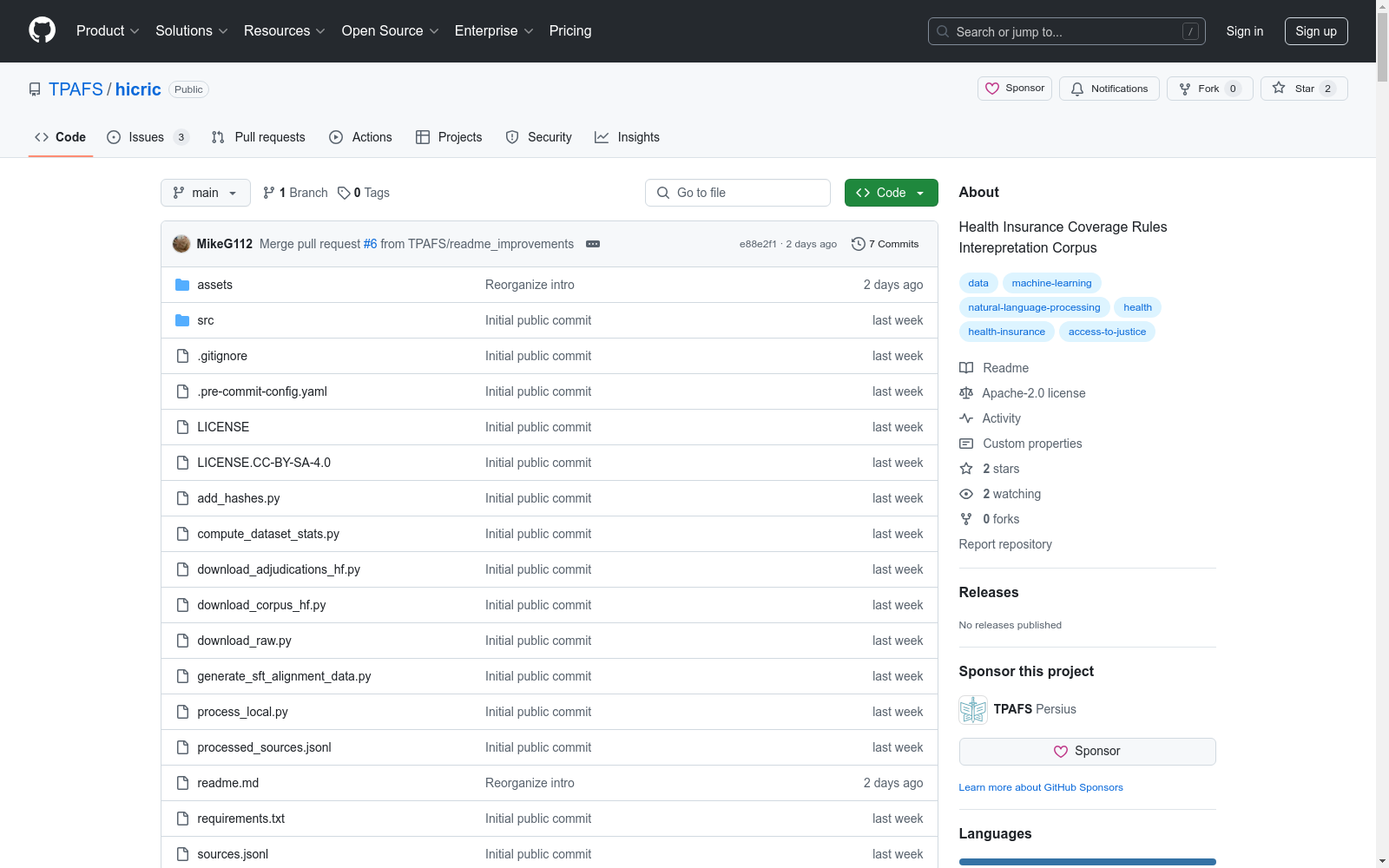This screenshot has height=868, width=1389.
Task: Click the .gitignore file icon
Action: 182,356
